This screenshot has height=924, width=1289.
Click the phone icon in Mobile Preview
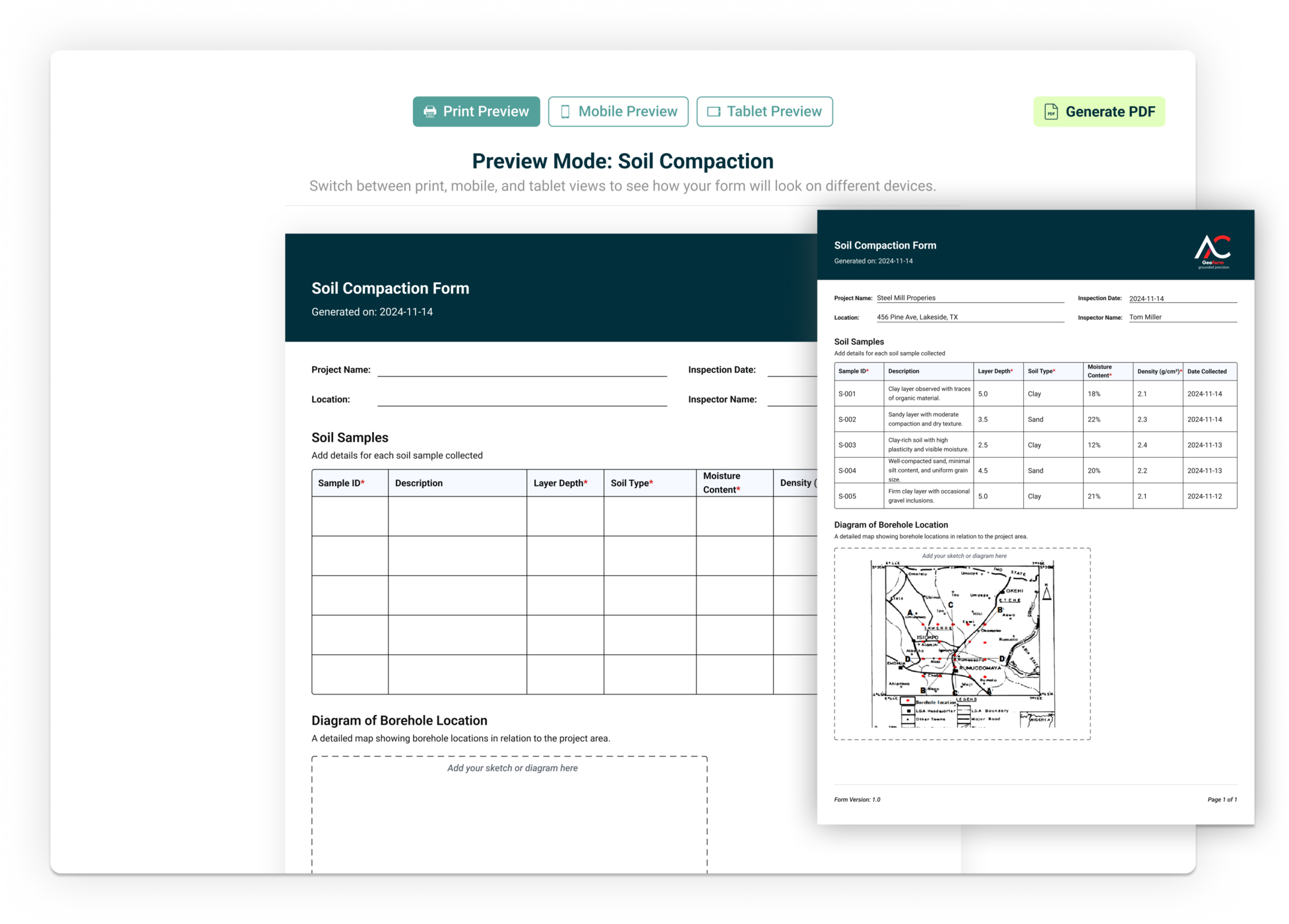[x=565, y=111]
